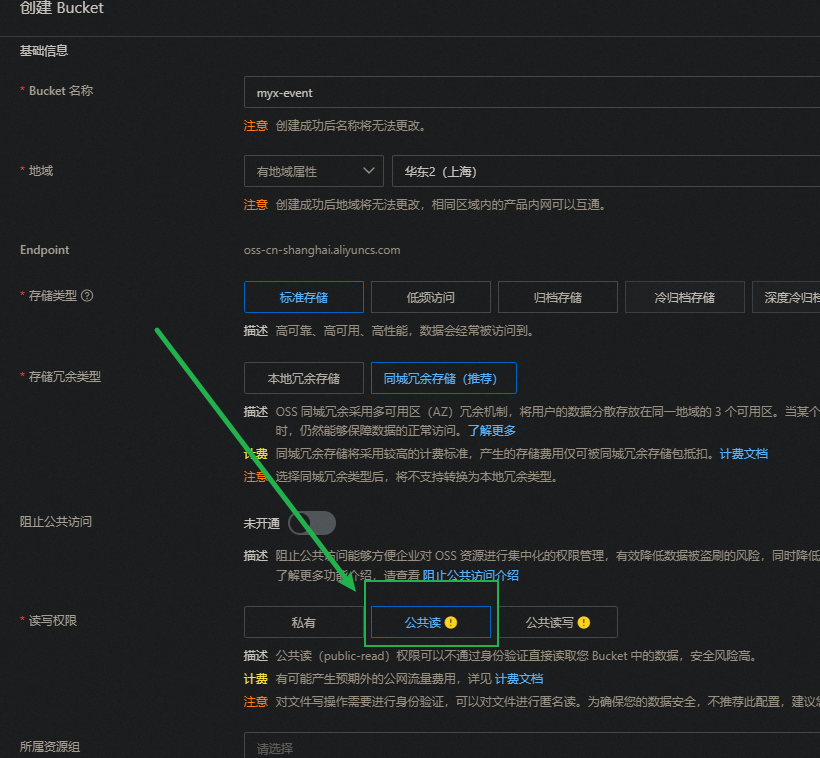The height and width of the screenshot is (758, 820).
Task: Open the 有地域属性 region type dropdown
Action: 313,171
